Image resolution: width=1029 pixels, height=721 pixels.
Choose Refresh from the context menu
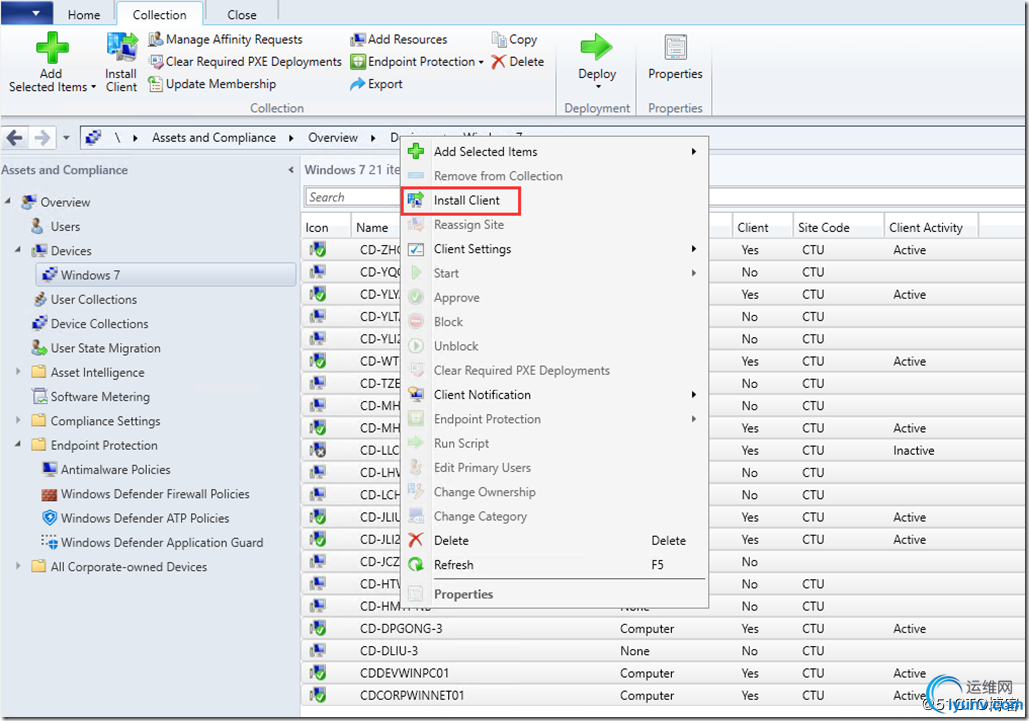pos(453,565)
